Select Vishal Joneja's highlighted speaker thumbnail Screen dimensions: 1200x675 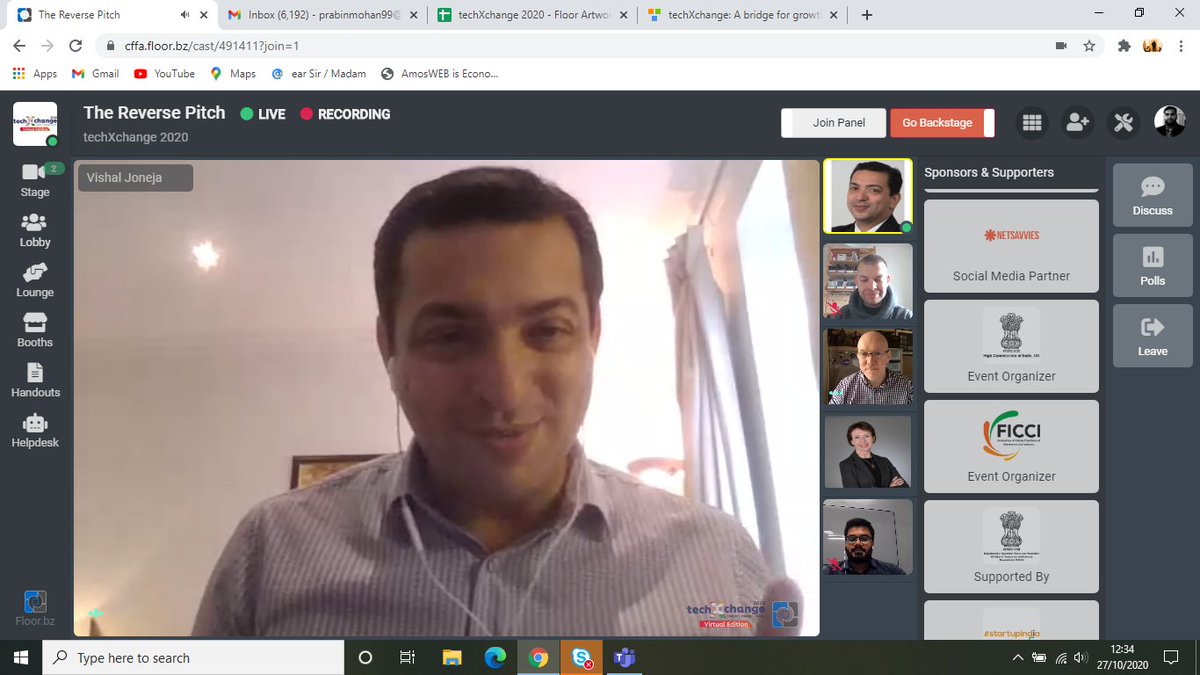(867, 197)
